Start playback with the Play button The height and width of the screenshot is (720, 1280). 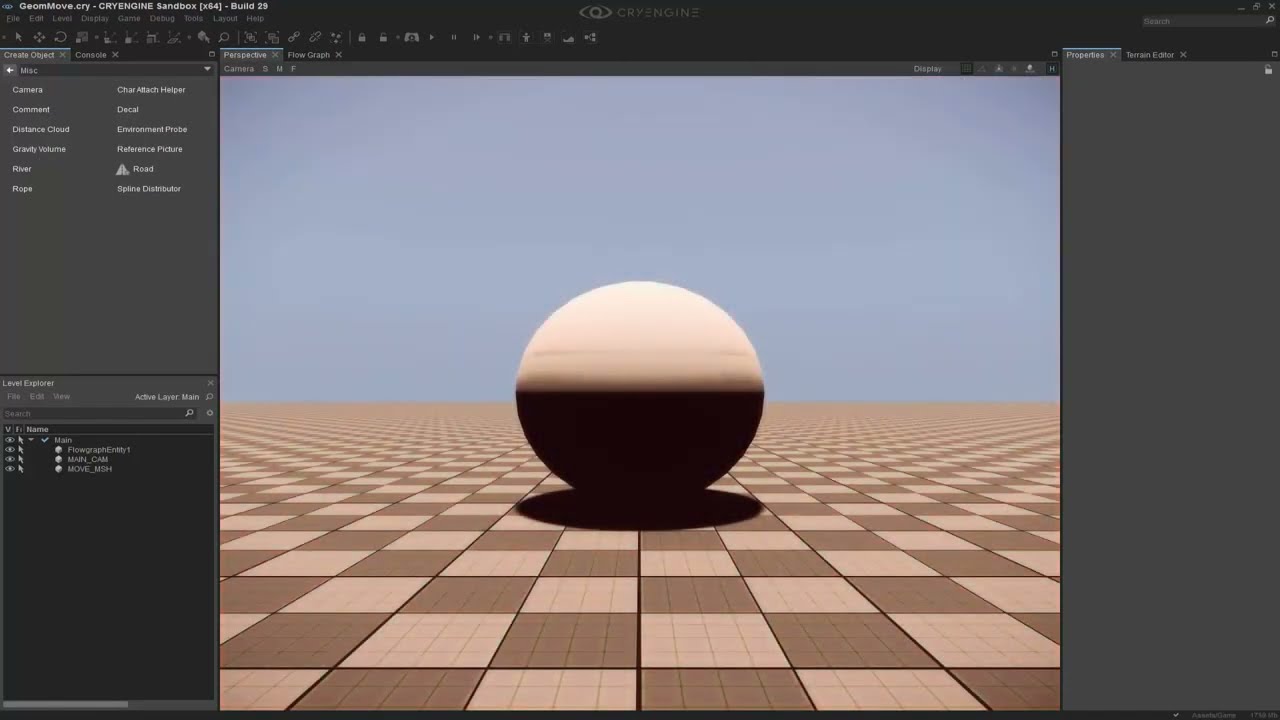(x=432, y=37)
